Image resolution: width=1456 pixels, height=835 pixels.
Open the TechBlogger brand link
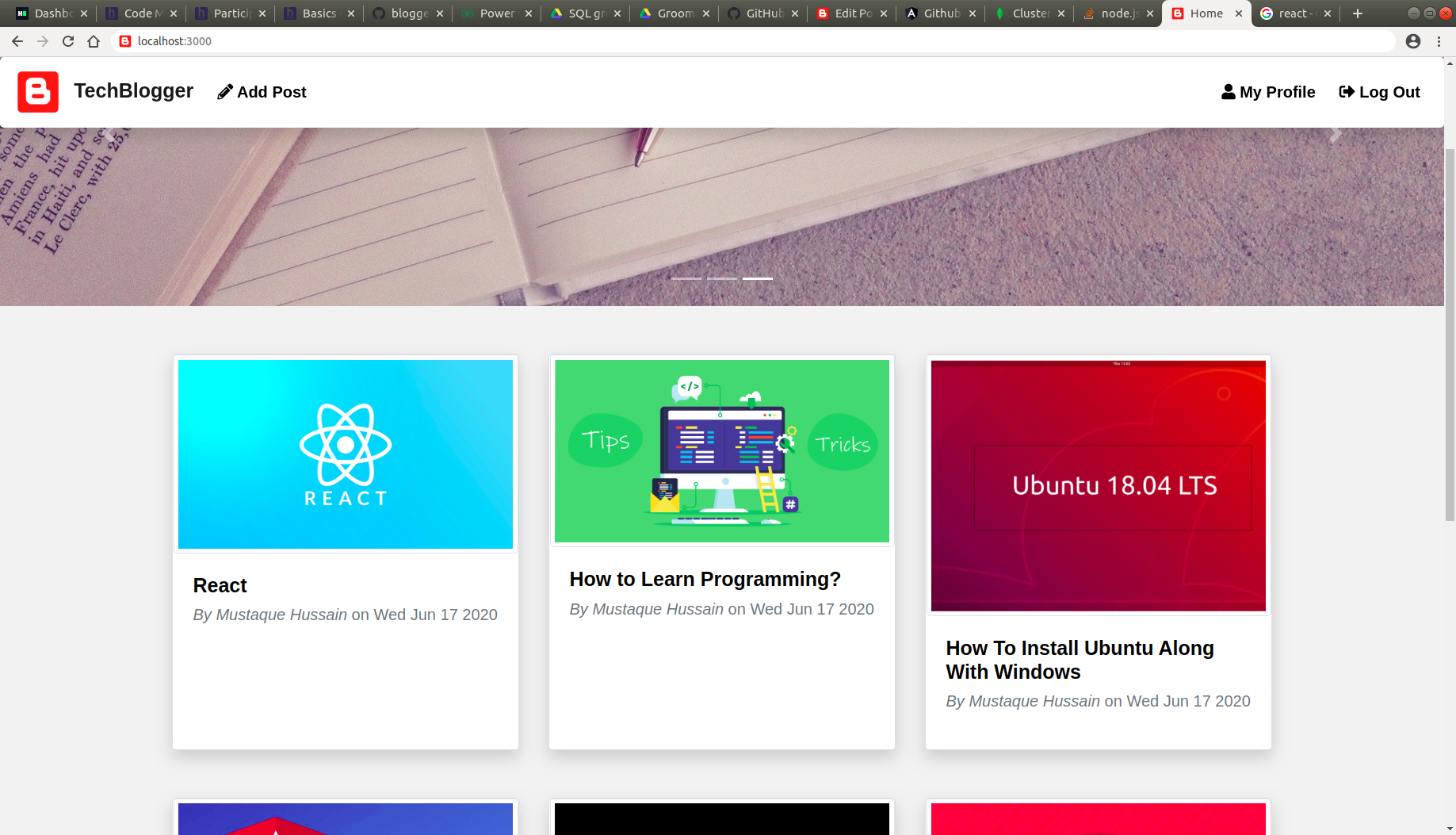[x=133, y=91]
